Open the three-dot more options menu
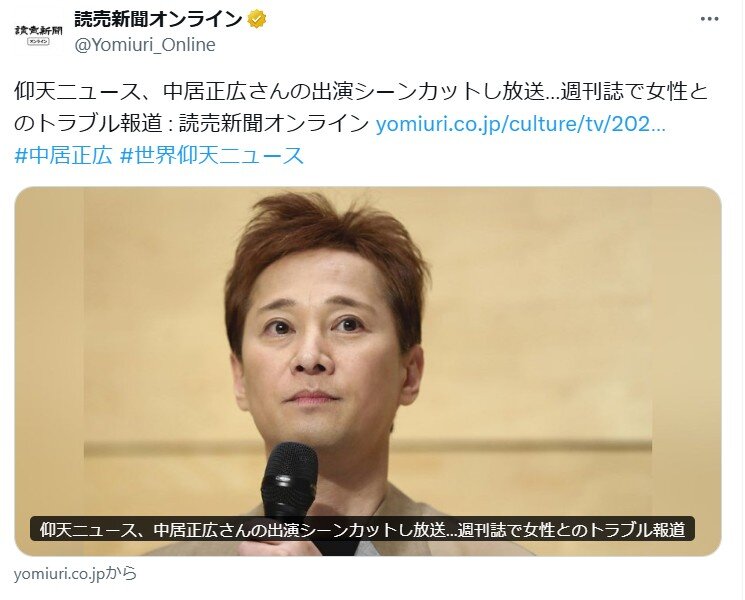This screenshot has width=745, height=600. click(x=709, y=19)
